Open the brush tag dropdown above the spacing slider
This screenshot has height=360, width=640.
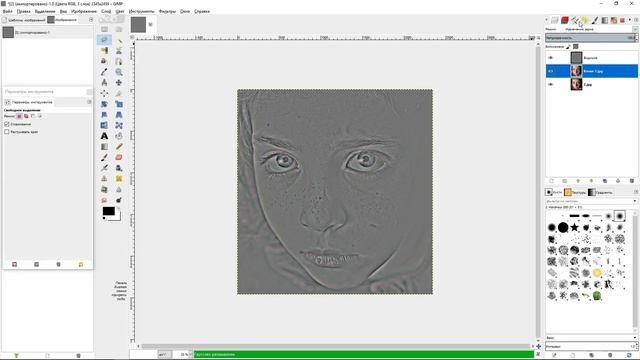[591, 338]
